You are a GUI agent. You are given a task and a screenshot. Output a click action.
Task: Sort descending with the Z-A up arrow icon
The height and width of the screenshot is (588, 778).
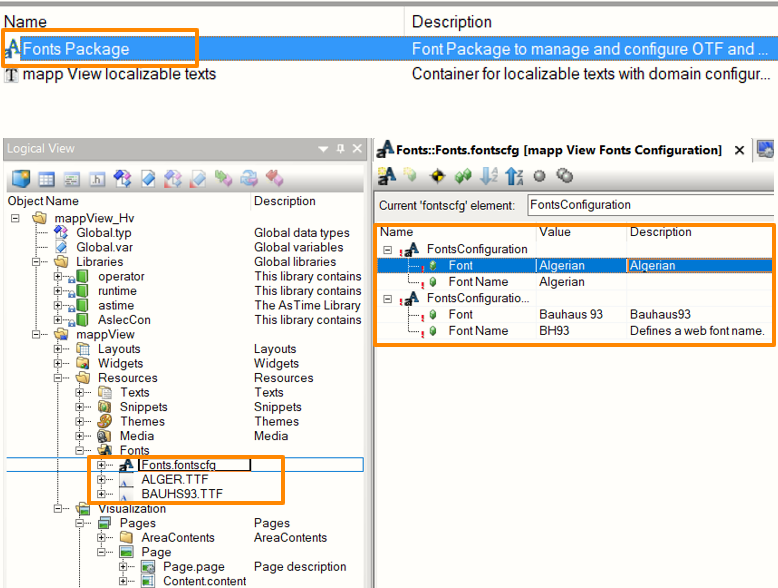[x=514, y=176]
